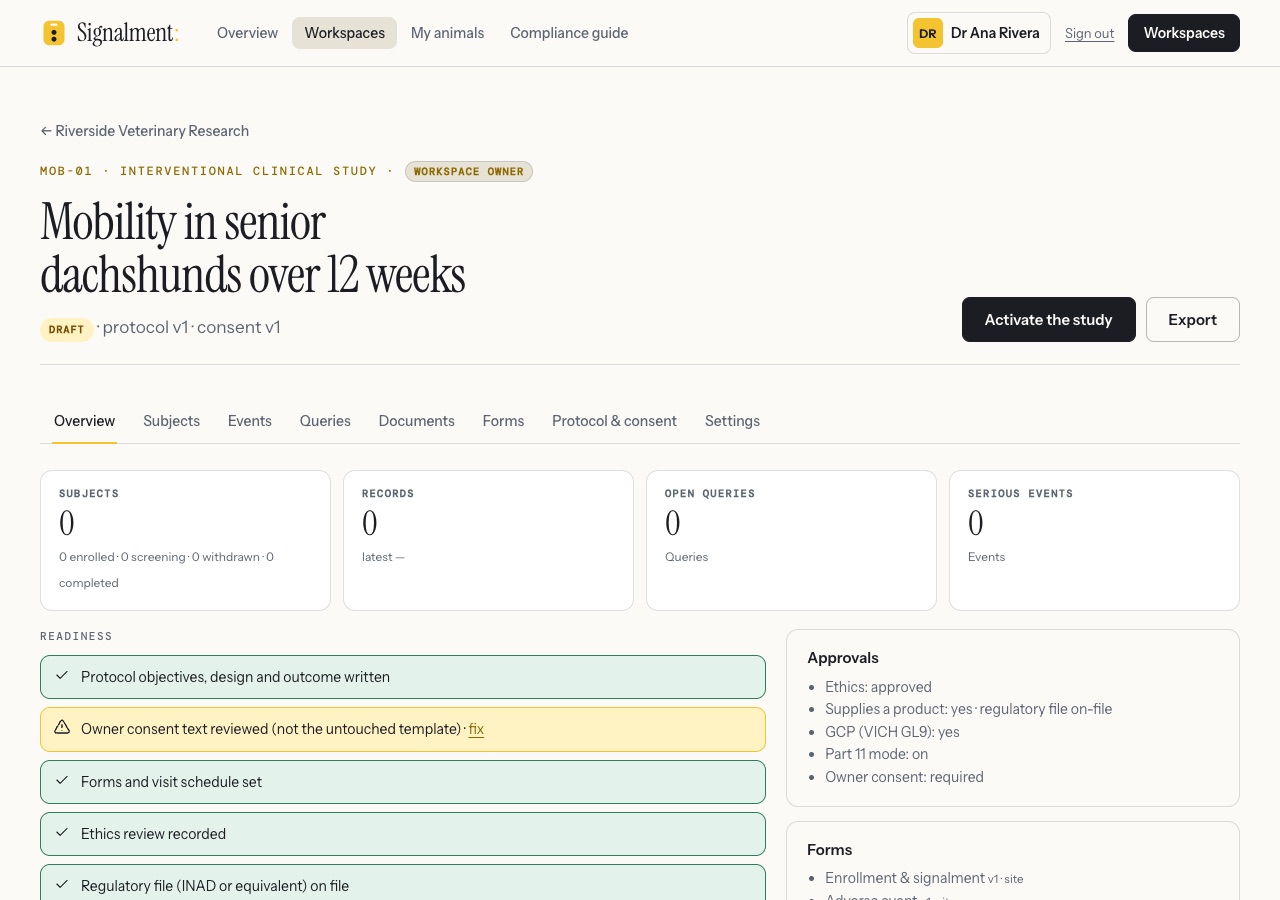This screenshot has width=1280, height=900.
Task: Click 'GCP (VICH GL9): yes' text
Action: (892, 732)
